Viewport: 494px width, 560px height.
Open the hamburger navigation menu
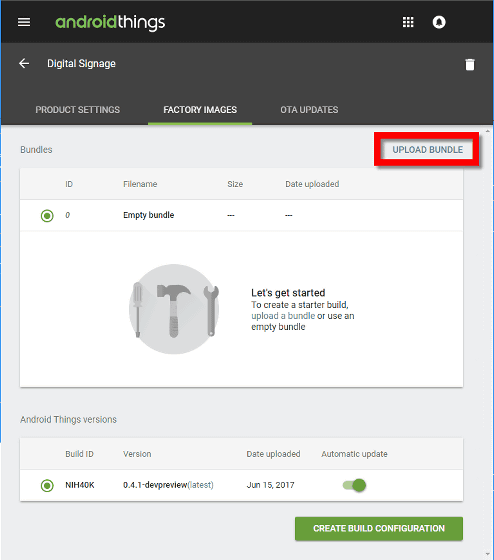point(24,22)
